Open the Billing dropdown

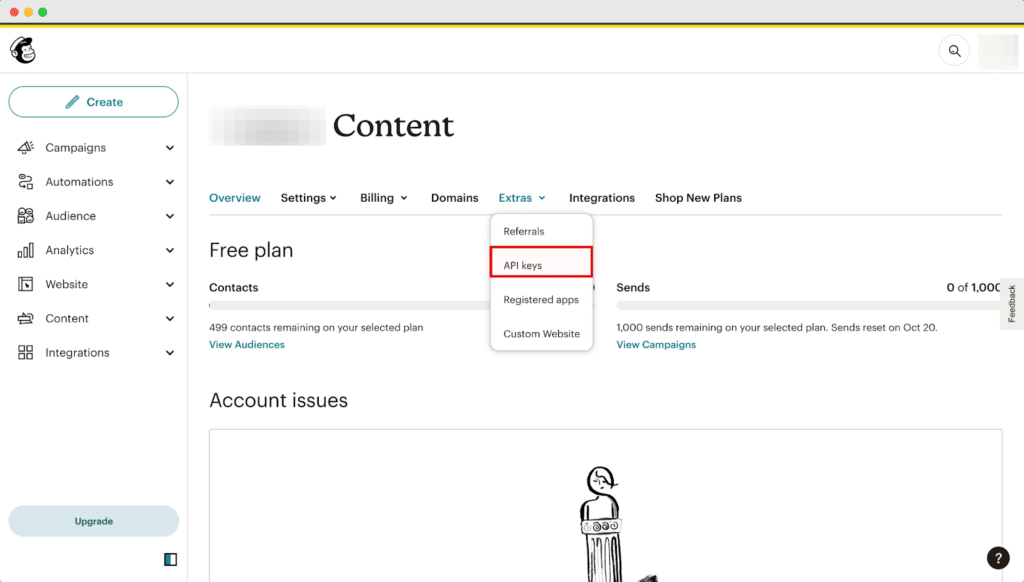tap(383, 197)
